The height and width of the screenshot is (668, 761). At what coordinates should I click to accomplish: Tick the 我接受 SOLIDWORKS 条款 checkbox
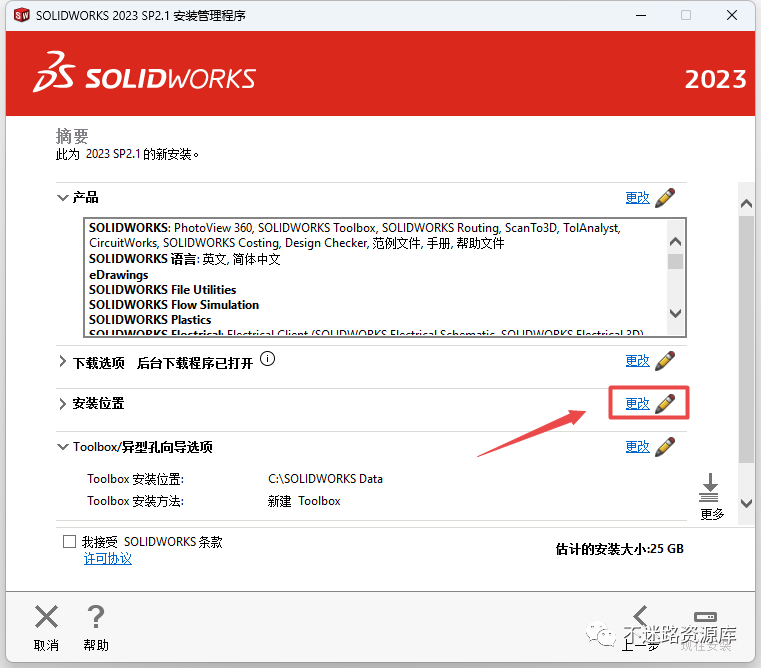click(x=69, y=541)
